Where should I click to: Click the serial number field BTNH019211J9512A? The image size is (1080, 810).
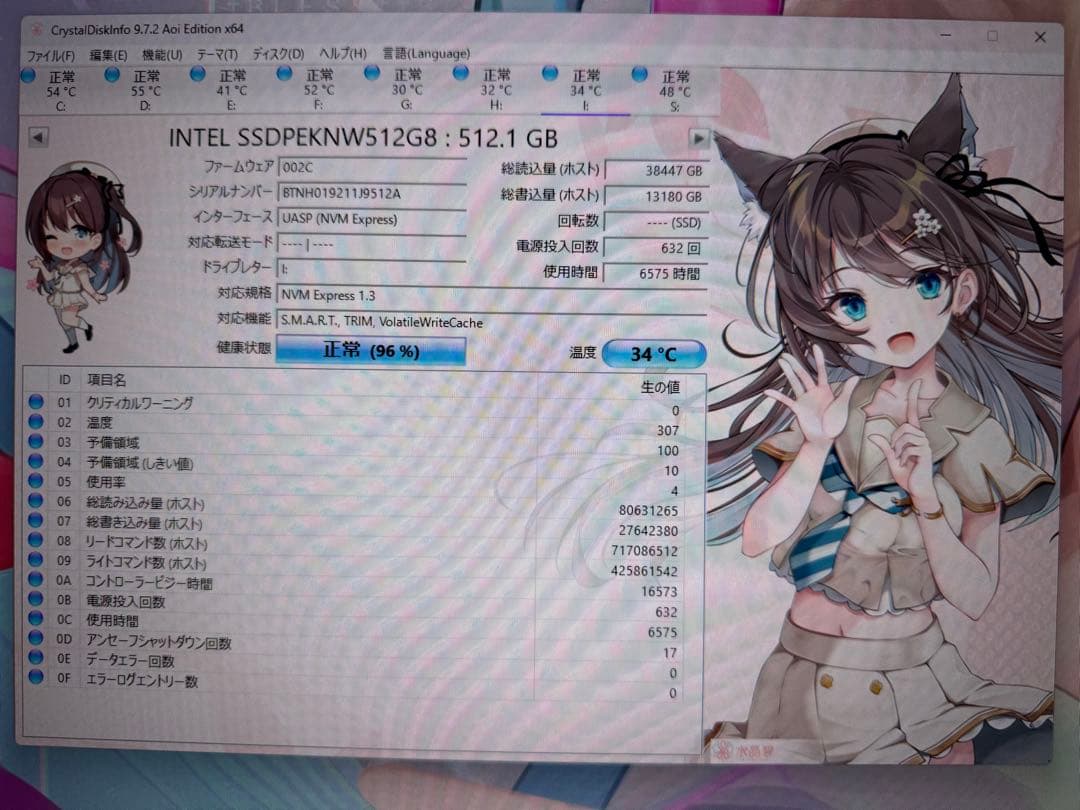coord(372,194)
